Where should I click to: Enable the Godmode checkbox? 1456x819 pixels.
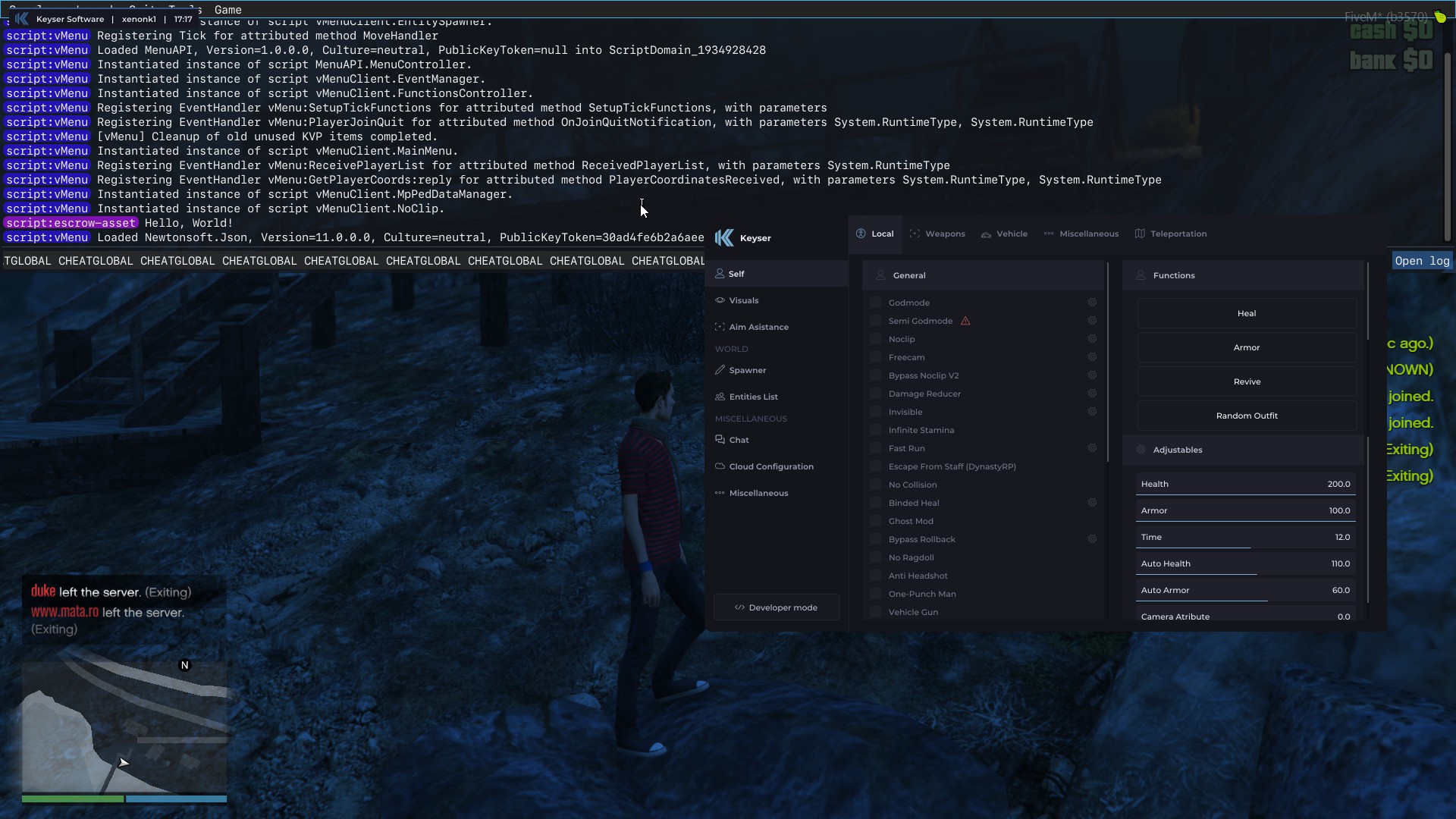[876, 303]
